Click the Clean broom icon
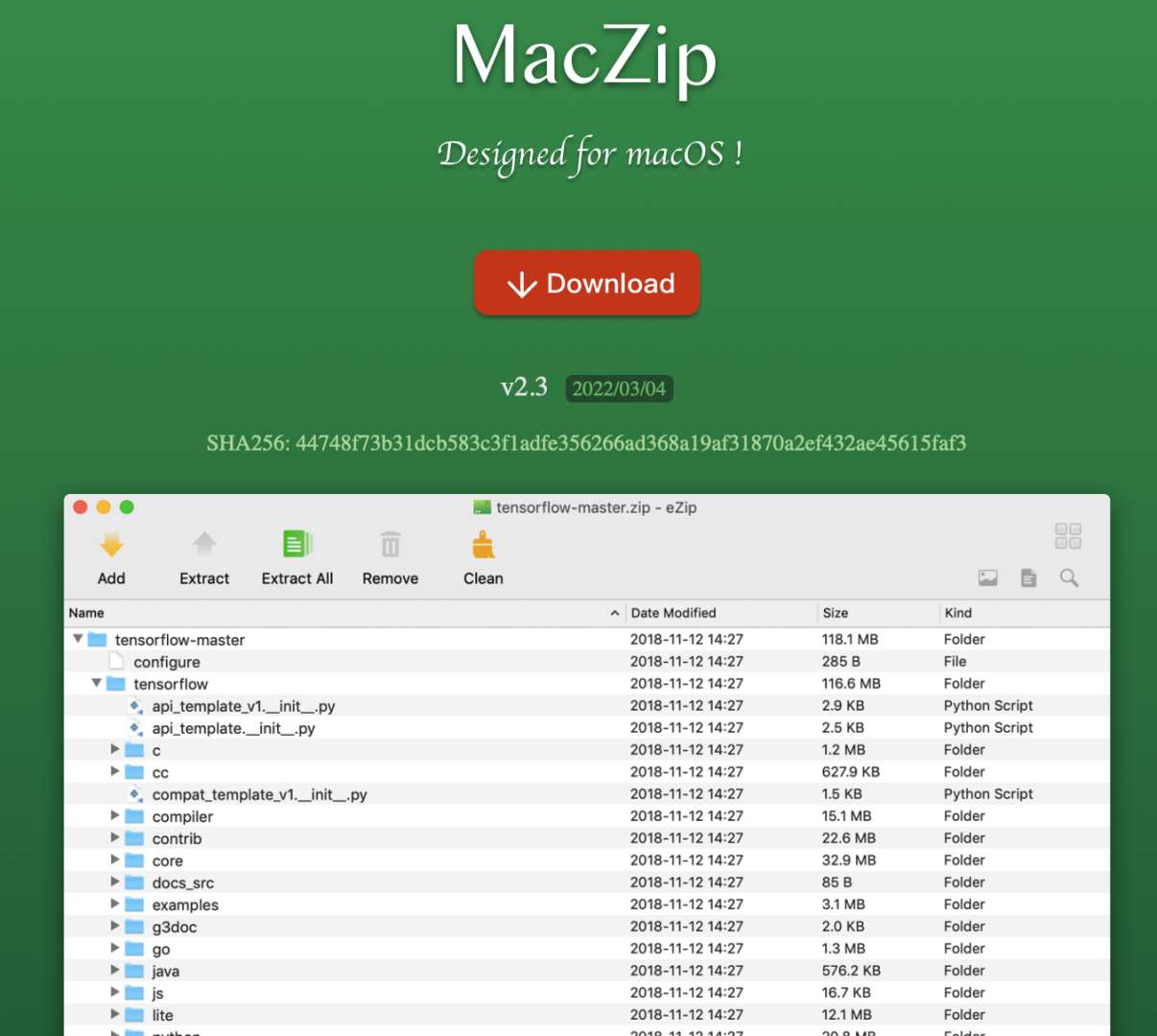Screen dimensions: 1157x1036 484,546
